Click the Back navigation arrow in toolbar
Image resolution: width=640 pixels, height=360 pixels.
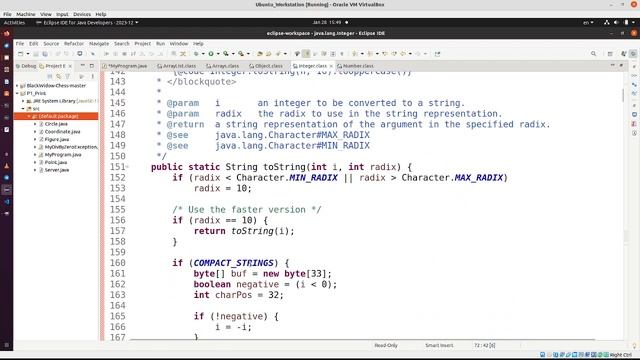[x=403, y=53]
